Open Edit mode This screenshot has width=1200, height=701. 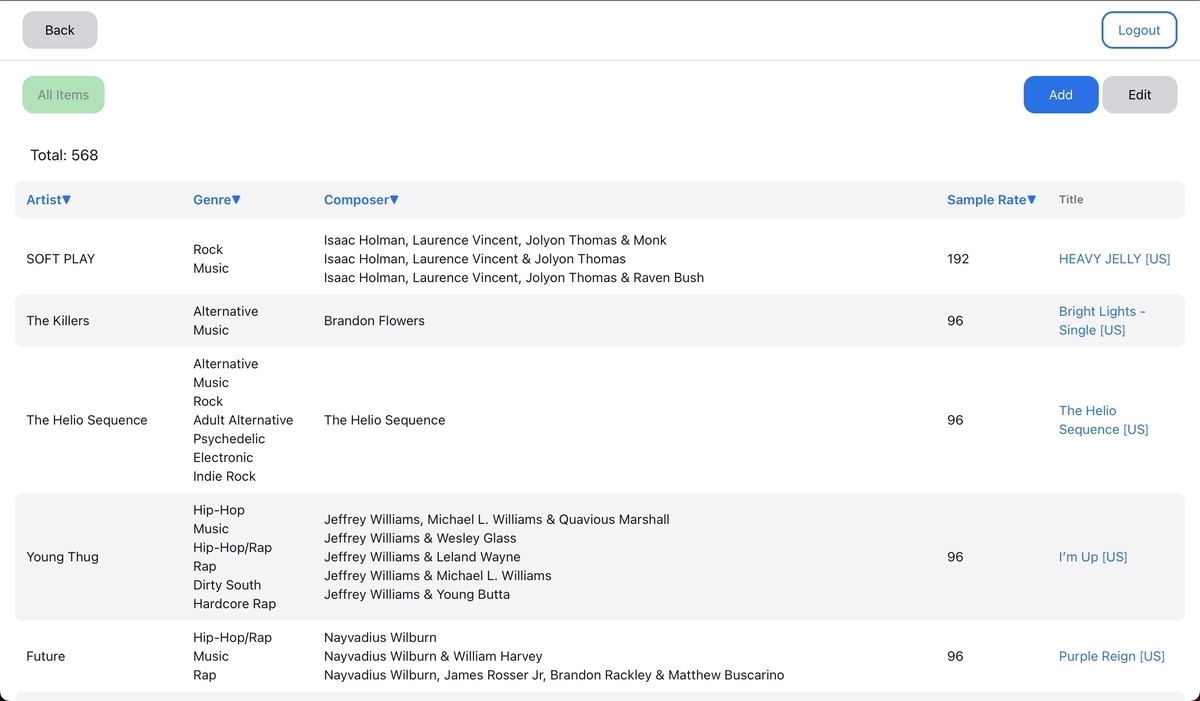pos(1139,95)
